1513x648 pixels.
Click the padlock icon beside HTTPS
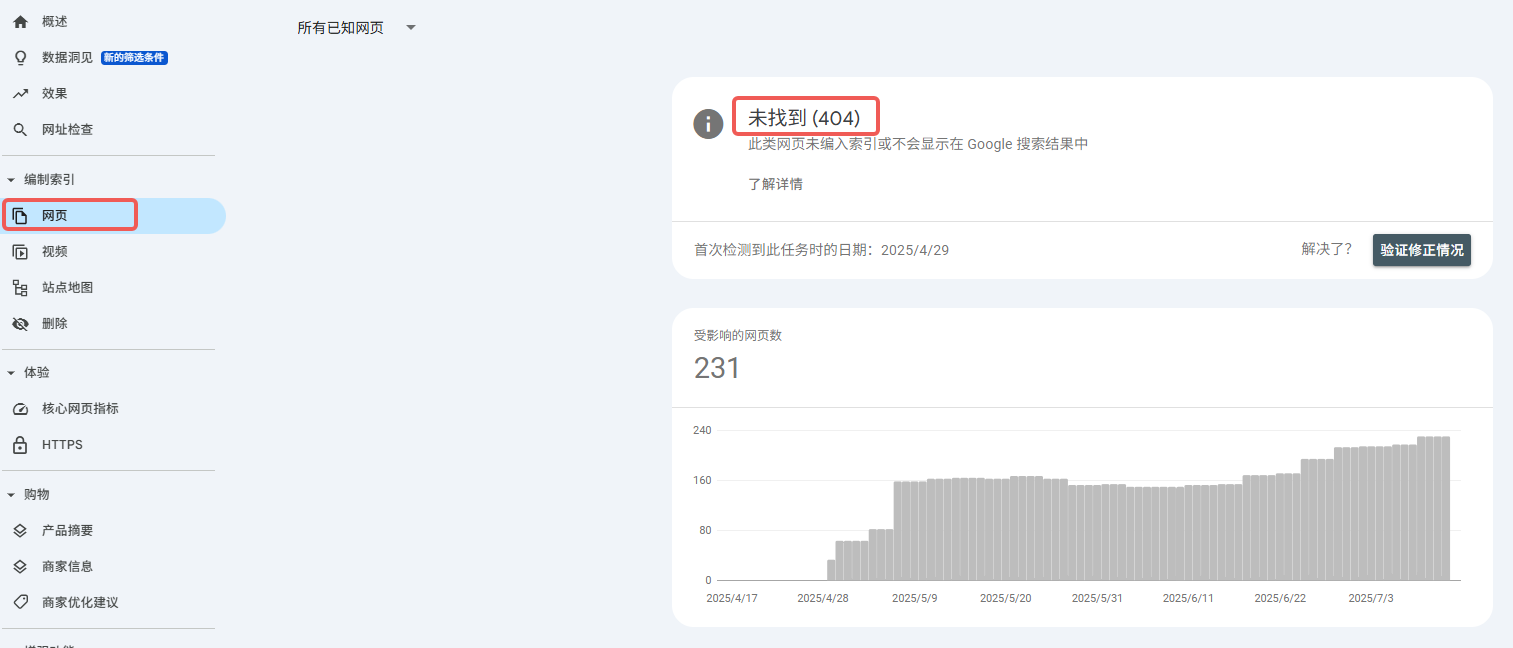20,445
